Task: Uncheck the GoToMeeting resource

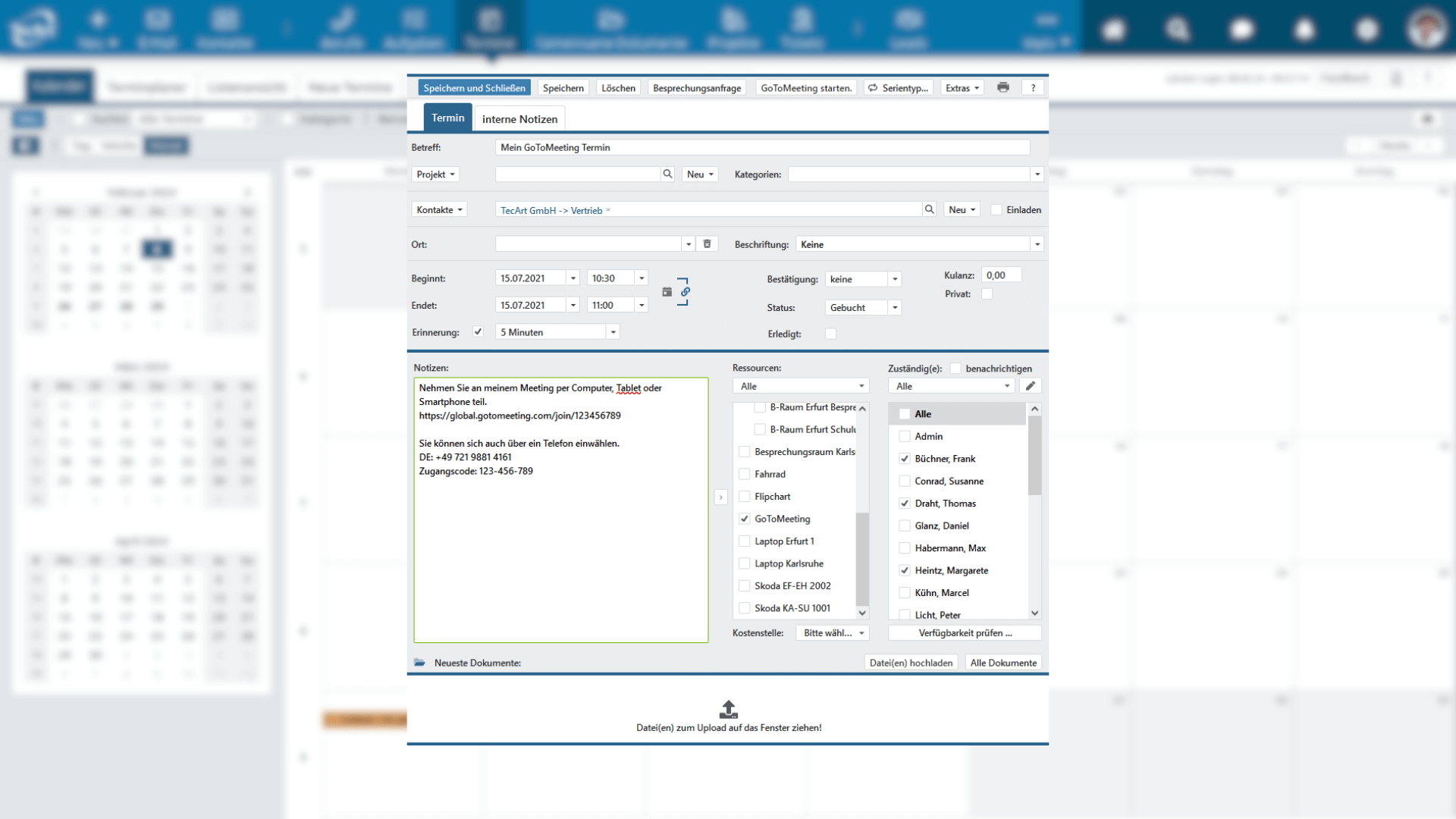Action: [x=744, y=519]
